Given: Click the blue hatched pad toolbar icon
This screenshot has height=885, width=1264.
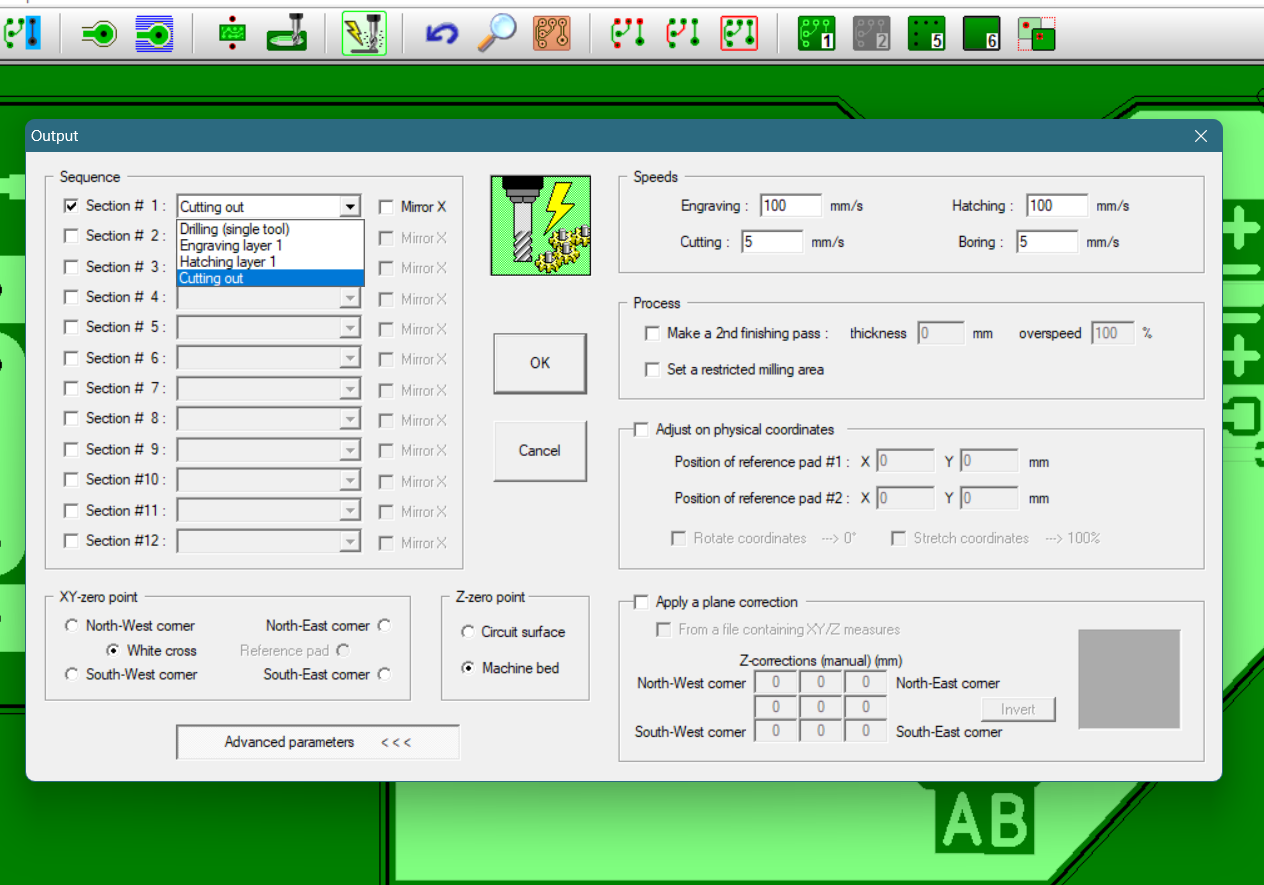Looking at the screenshot, I should tap(154, 34).
